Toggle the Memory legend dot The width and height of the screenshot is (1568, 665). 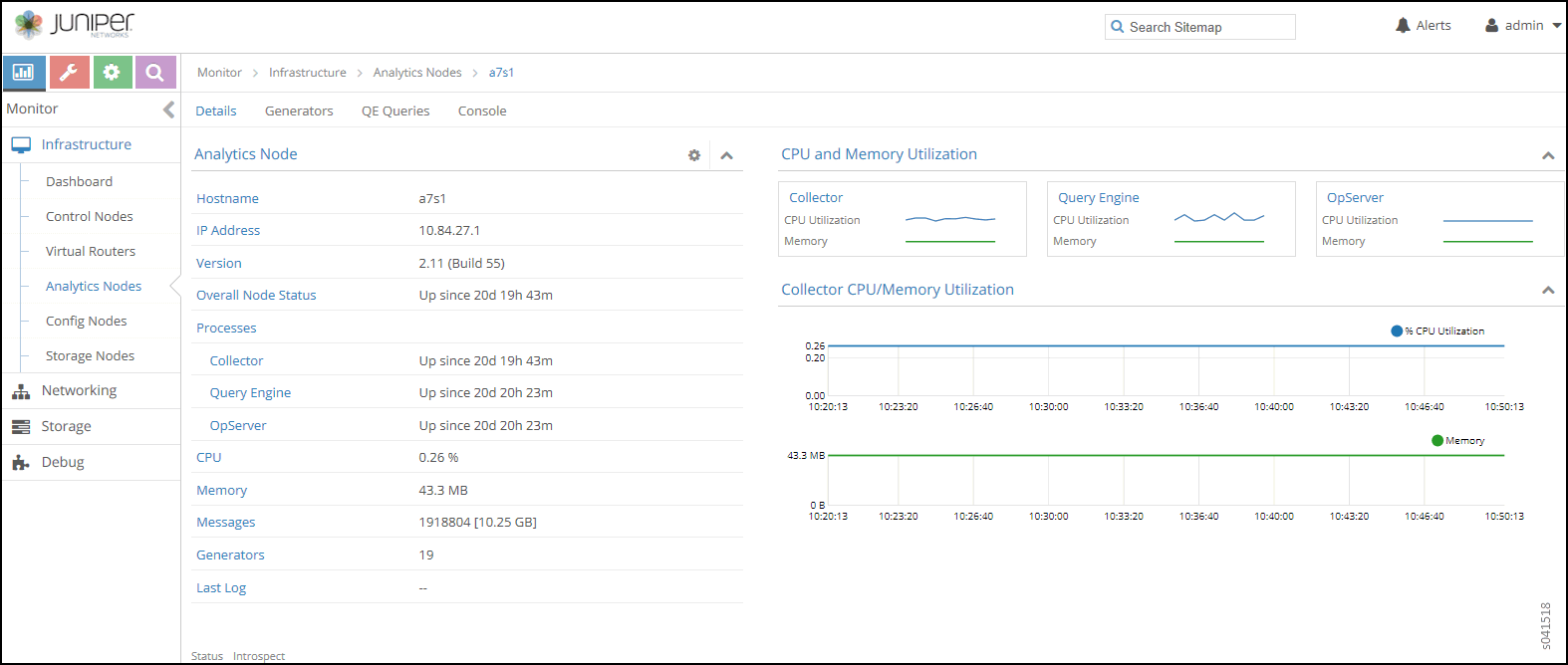(x=1437, y=441)
